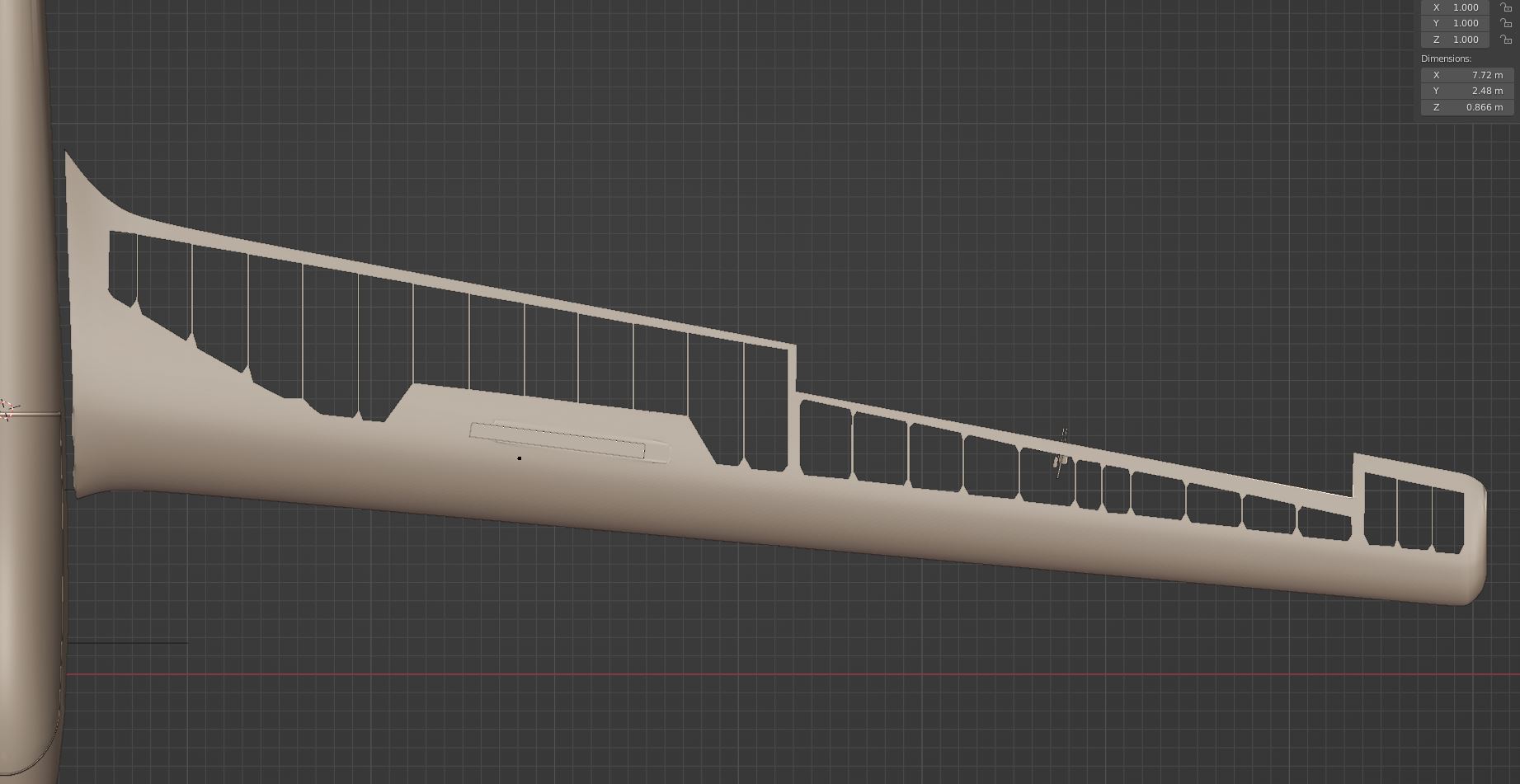Screen dimensions: 1520x784
Task: Select the Scale Y value field
Action: tap(1457, 23)
